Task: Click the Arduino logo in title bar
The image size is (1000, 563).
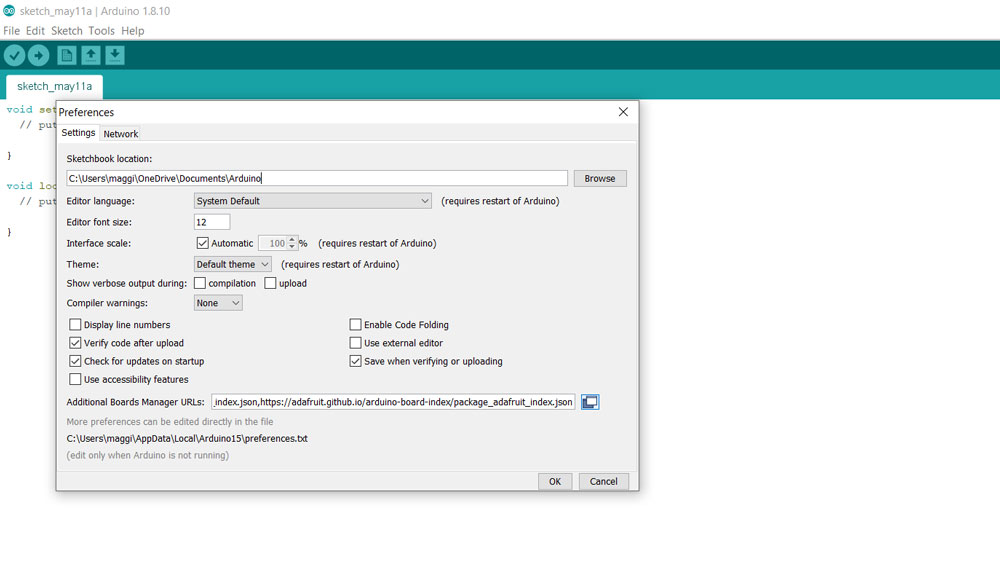Action: click(9, 11)
